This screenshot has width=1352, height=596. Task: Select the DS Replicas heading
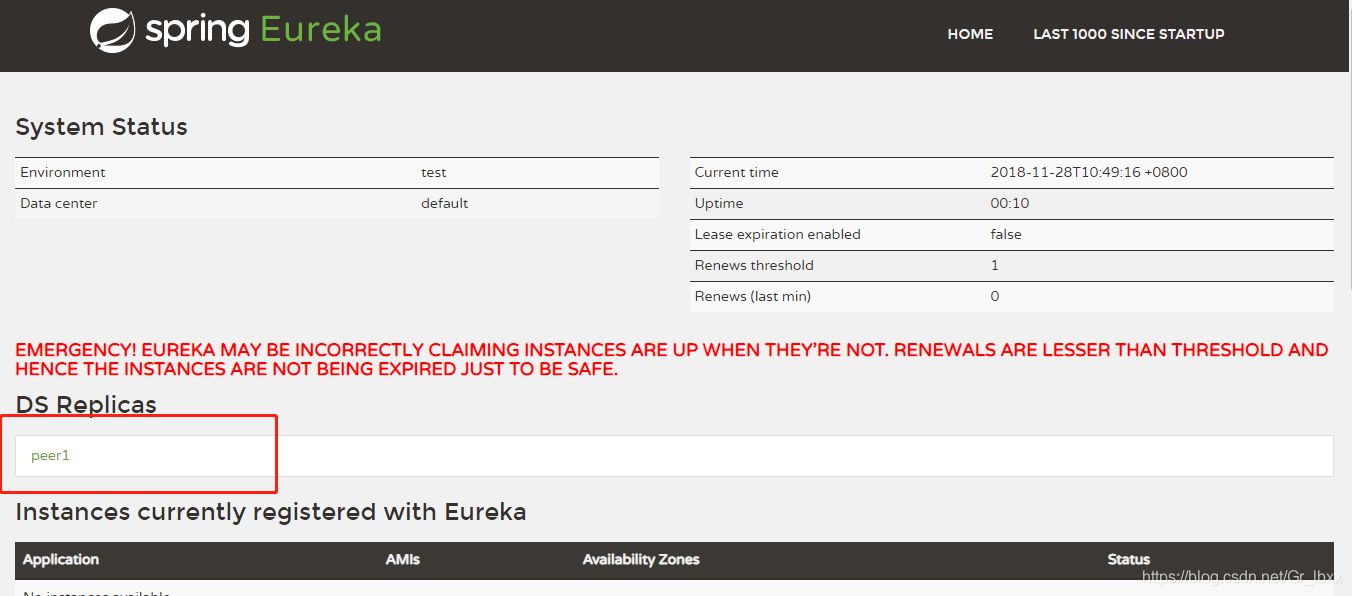coord(86,404)
